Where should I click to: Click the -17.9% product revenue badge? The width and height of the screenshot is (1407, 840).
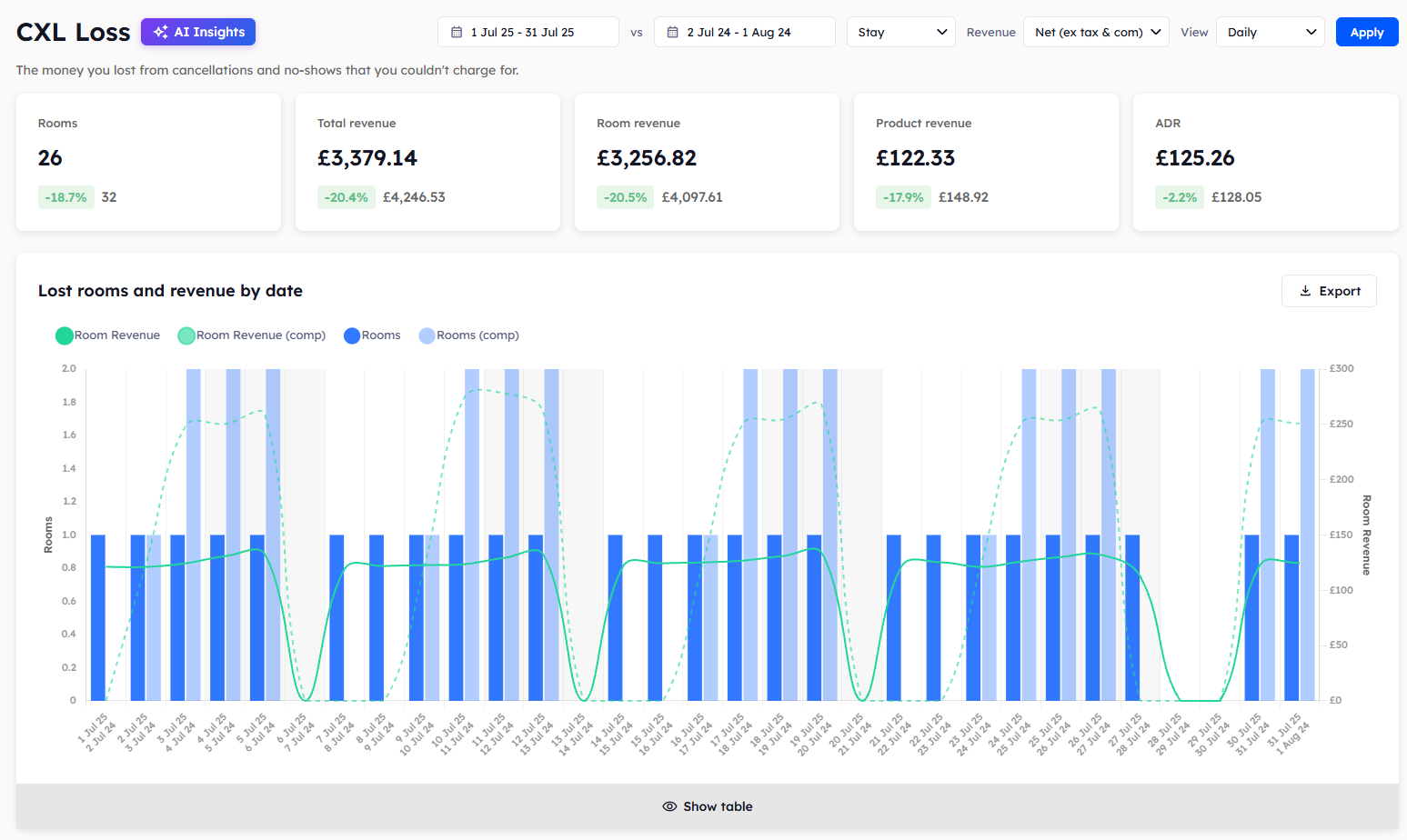pyautogui.click(x=904, y=197)
